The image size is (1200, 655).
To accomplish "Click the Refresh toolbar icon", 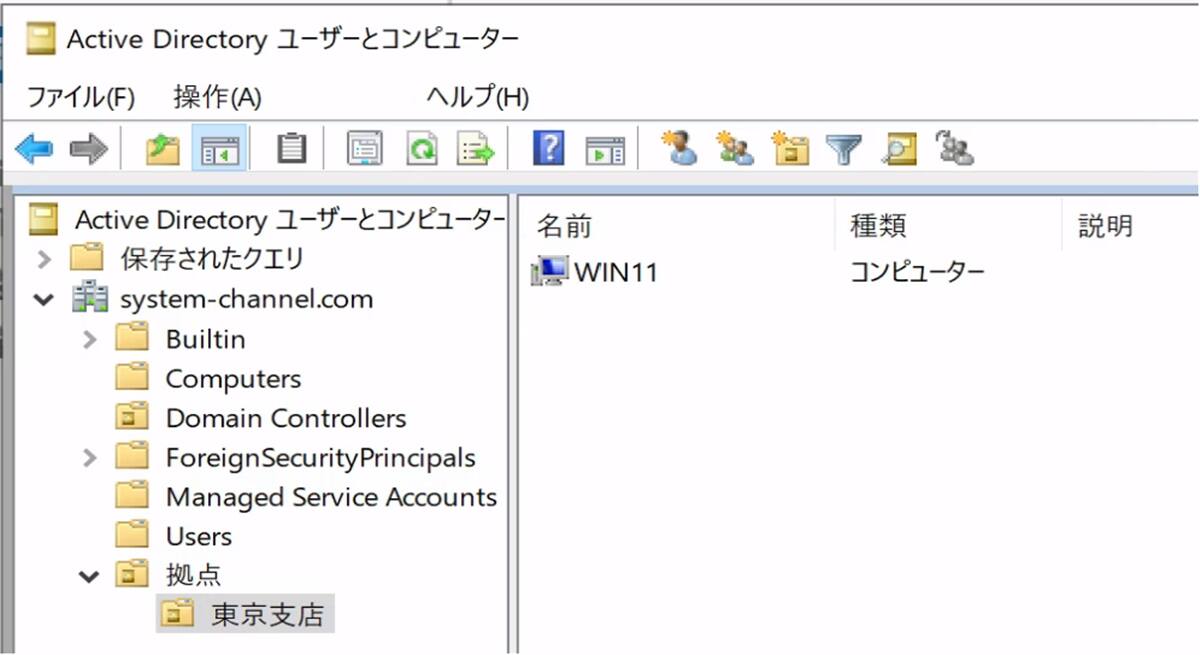I will [421, 150].
